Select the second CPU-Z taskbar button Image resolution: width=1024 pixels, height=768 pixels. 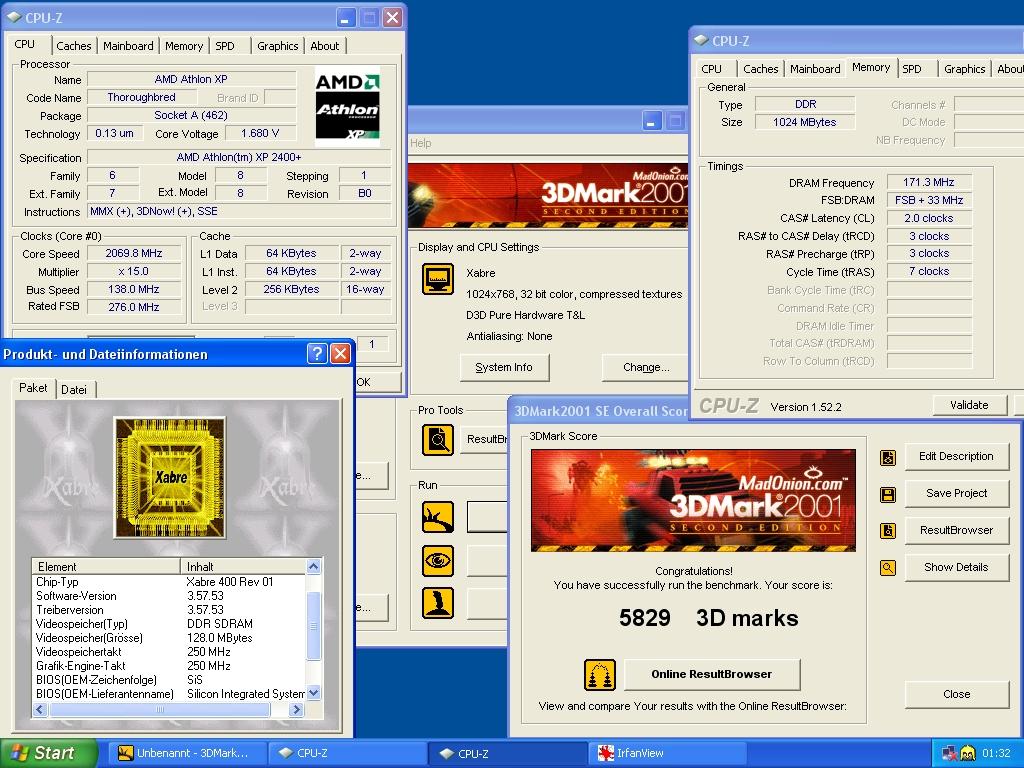point(508,753)
